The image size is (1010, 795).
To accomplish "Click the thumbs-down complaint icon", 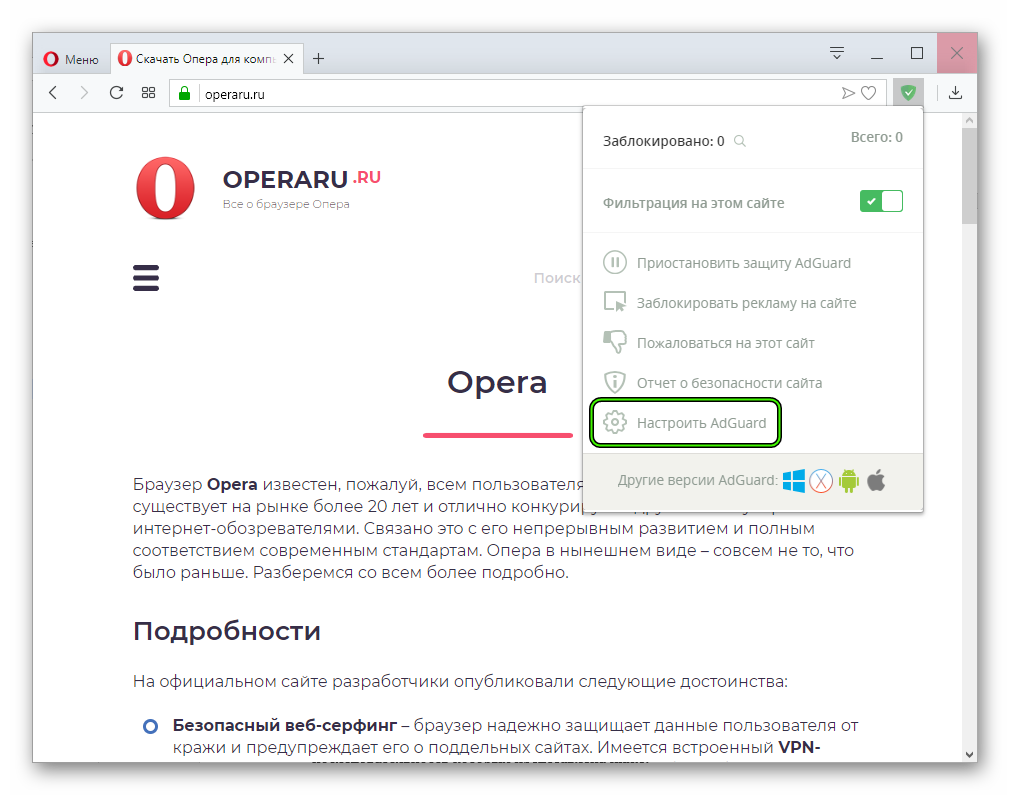I will tap(615, 342).
